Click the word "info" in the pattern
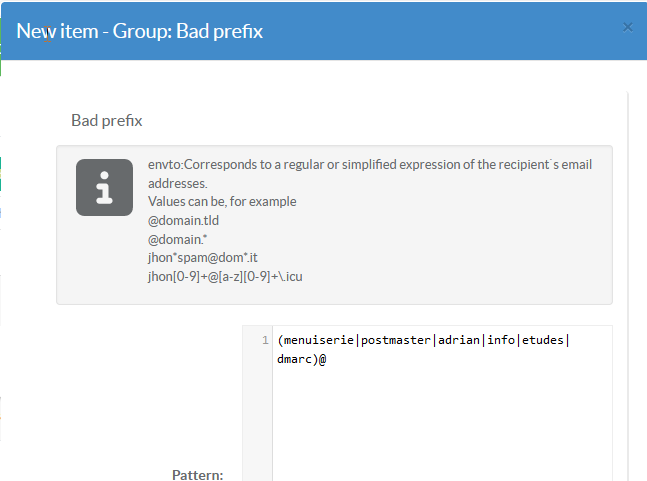The image size is (647, 481). tap(501, 340)
